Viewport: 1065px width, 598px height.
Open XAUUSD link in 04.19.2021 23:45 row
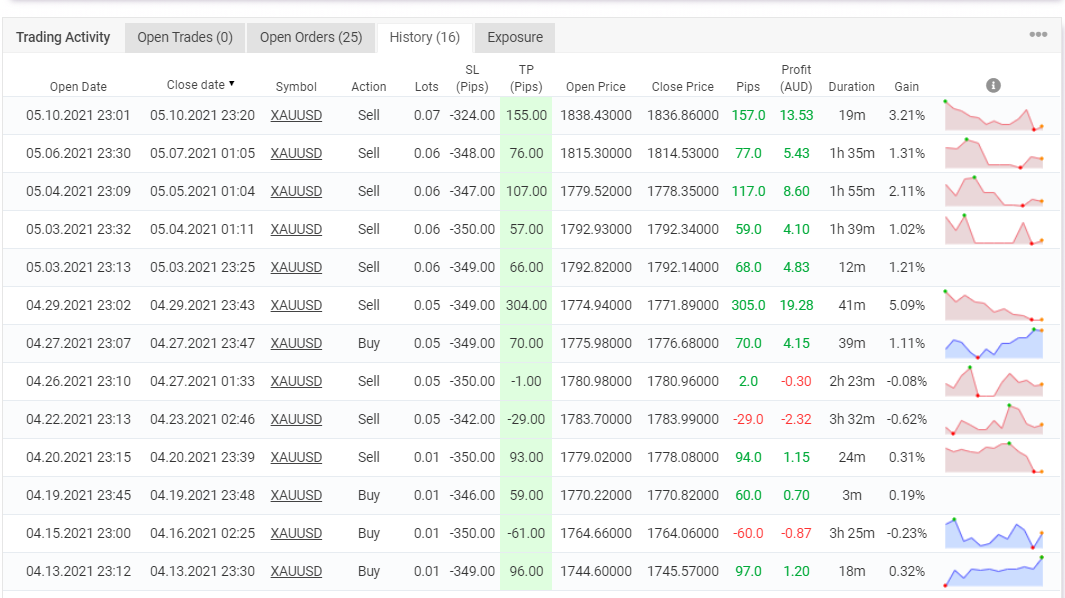click(296, 496)
